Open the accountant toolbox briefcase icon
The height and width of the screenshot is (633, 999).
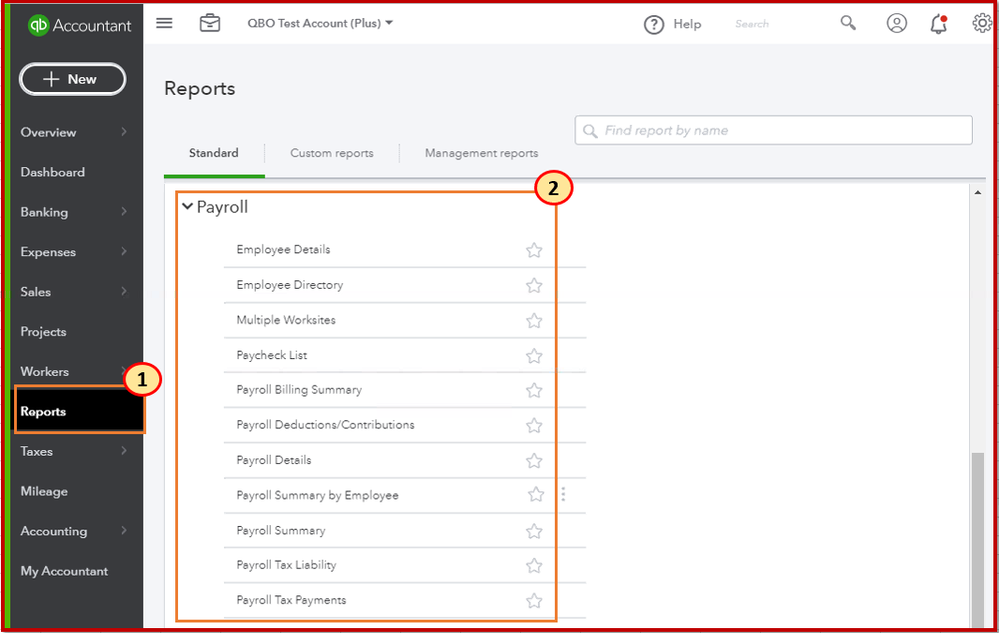pos(210,23)
